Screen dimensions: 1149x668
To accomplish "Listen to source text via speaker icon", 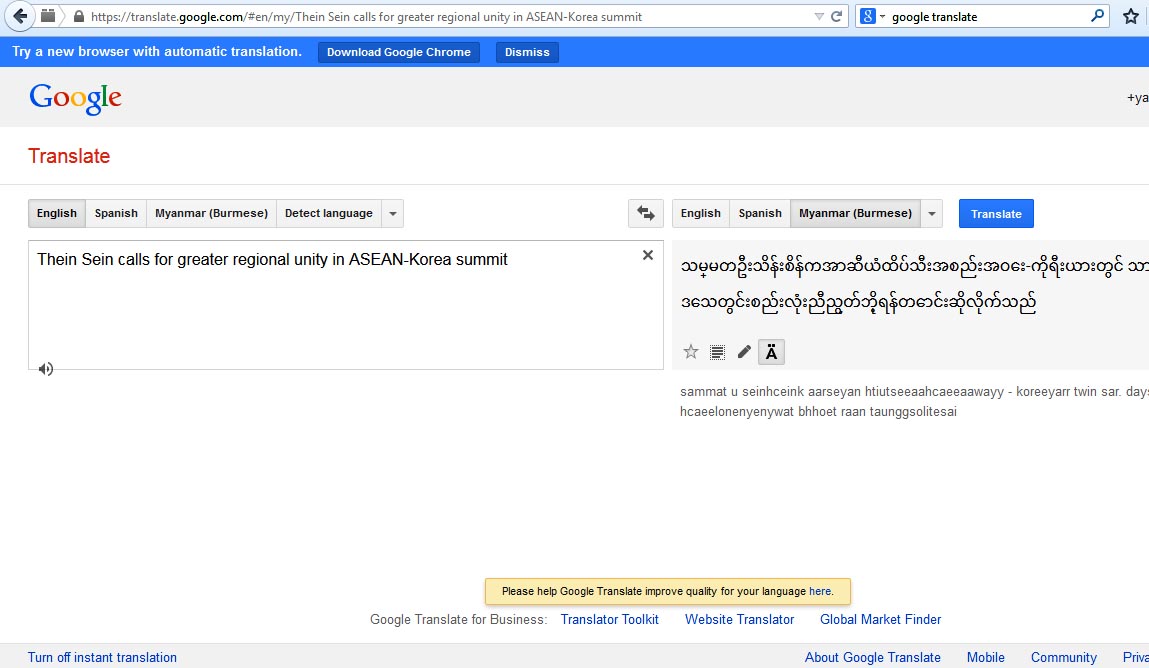I will tap(45, 368).
